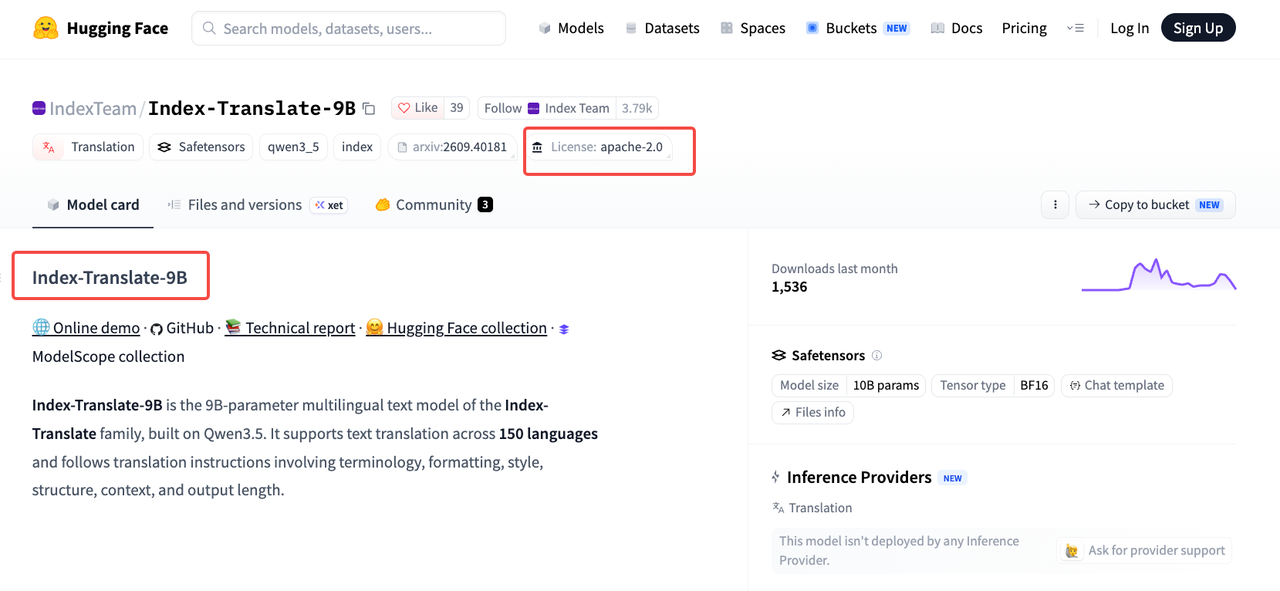The height and width of the screenshot is (591, 1280).
Task: Select the index tag
Action: (x=357, y=147)
